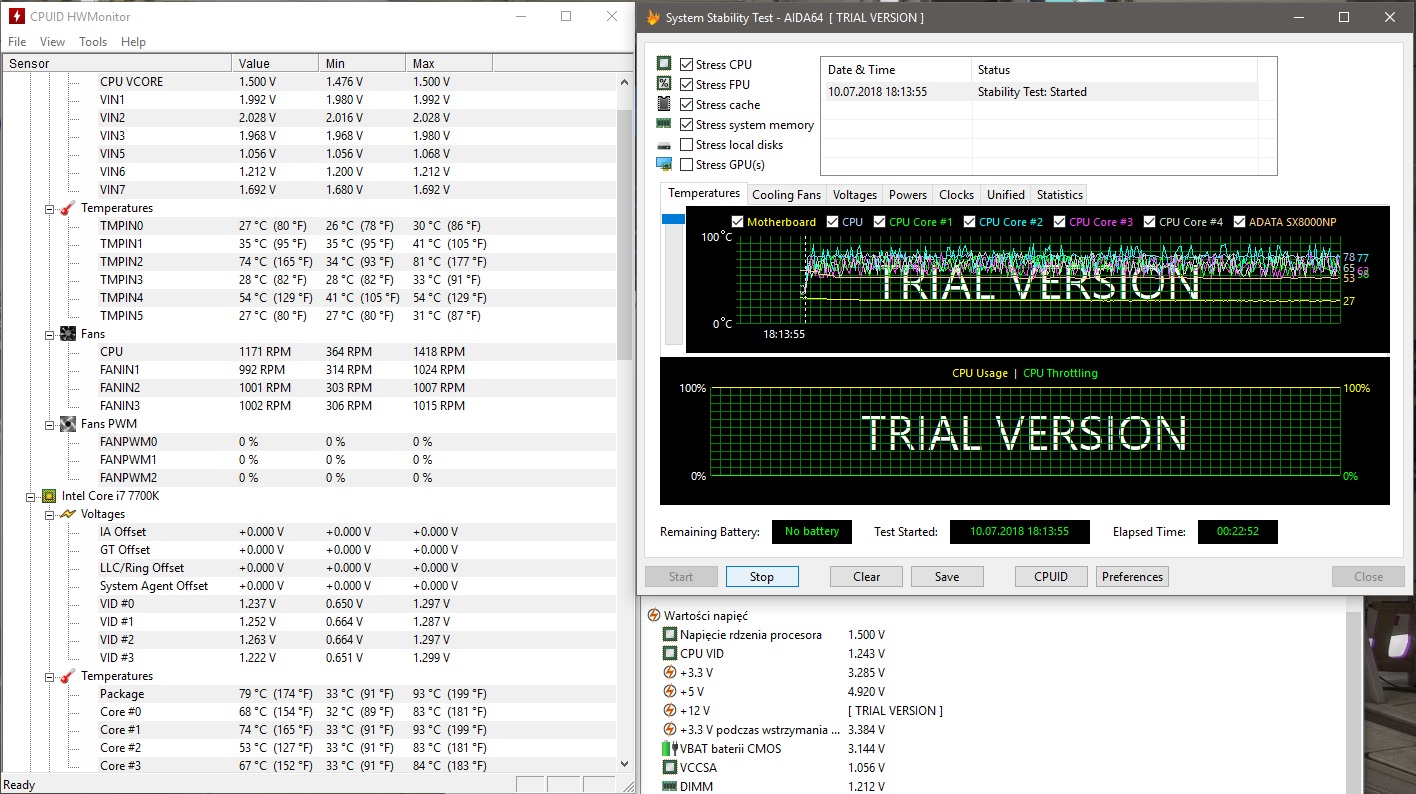Click the Stress GPU(s) monitor icon
Image resolution: width=1416 pixels, height=794 pixels.
coord(664,164)
